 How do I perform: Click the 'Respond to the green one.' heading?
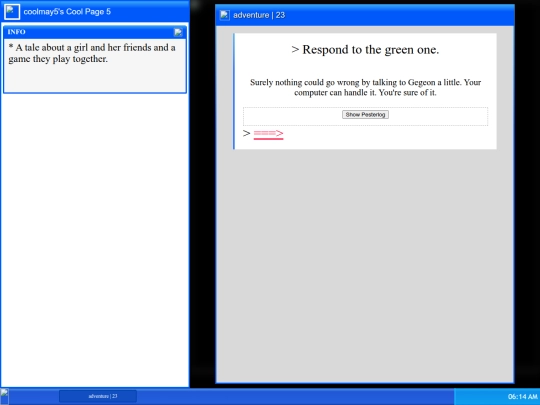tap(365, 50)
